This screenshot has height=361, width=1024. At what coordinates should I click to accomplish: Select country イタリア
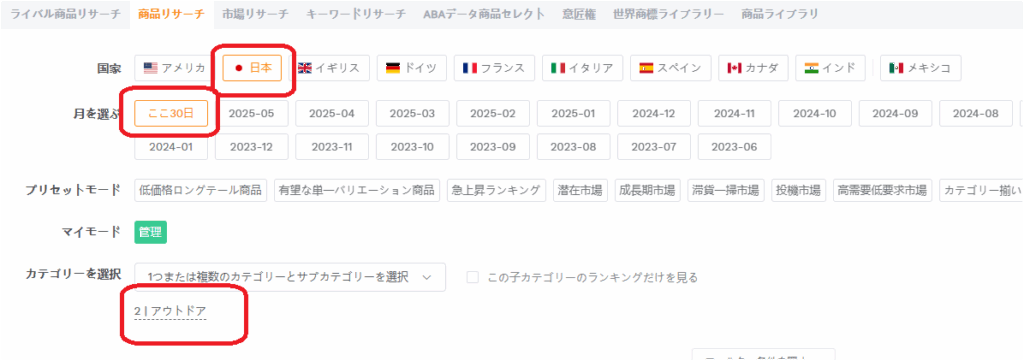click(x=582, y=68)
